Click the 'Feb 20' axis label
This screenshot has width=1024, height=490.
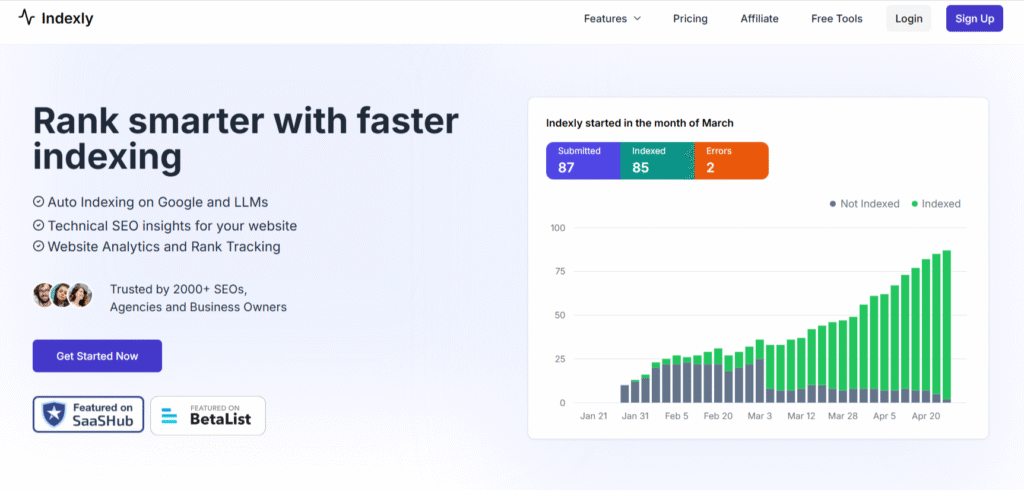(718, 416)
